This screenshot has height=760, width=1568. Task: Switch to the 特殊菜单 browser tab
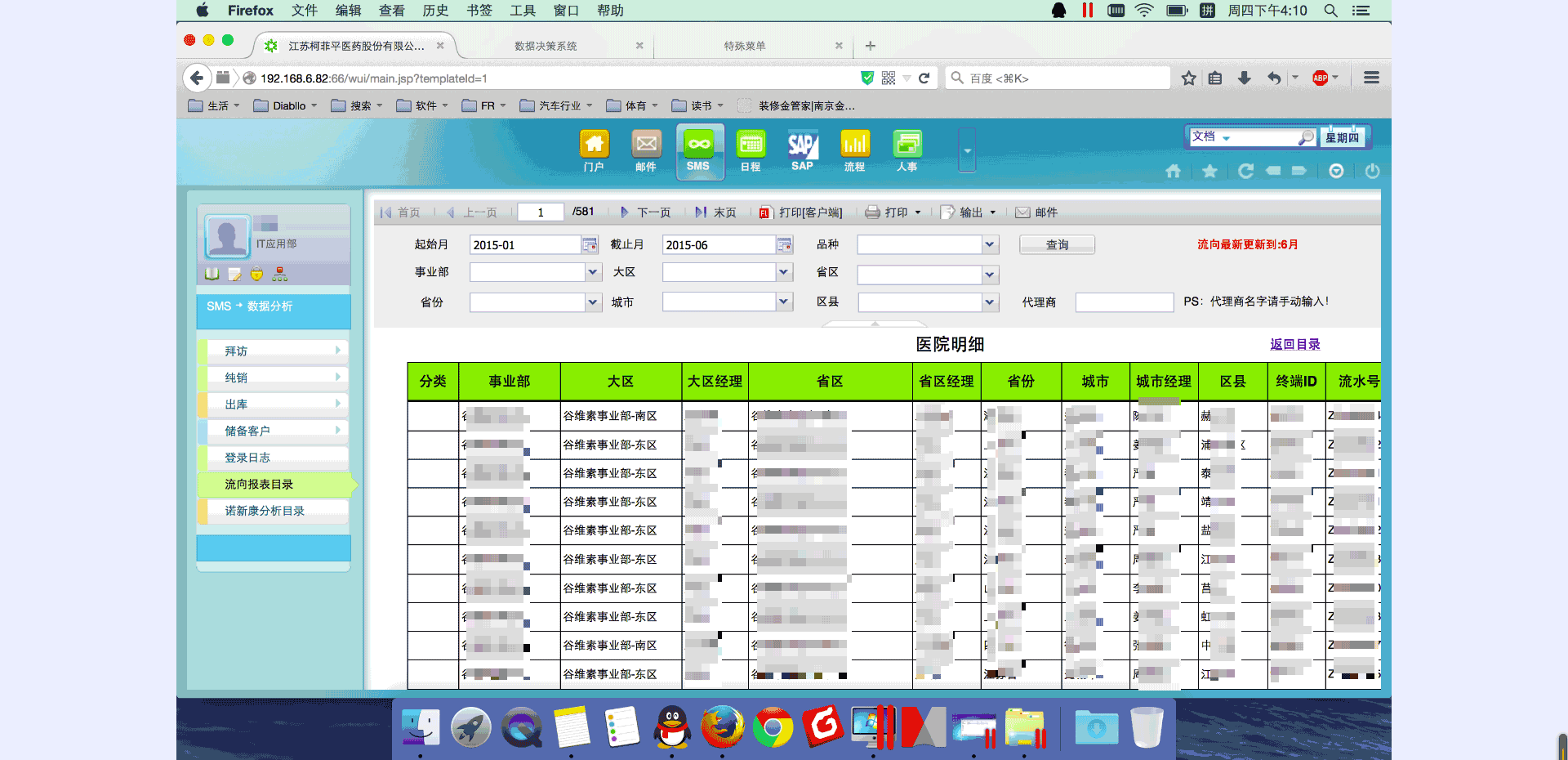coord(745,46)
